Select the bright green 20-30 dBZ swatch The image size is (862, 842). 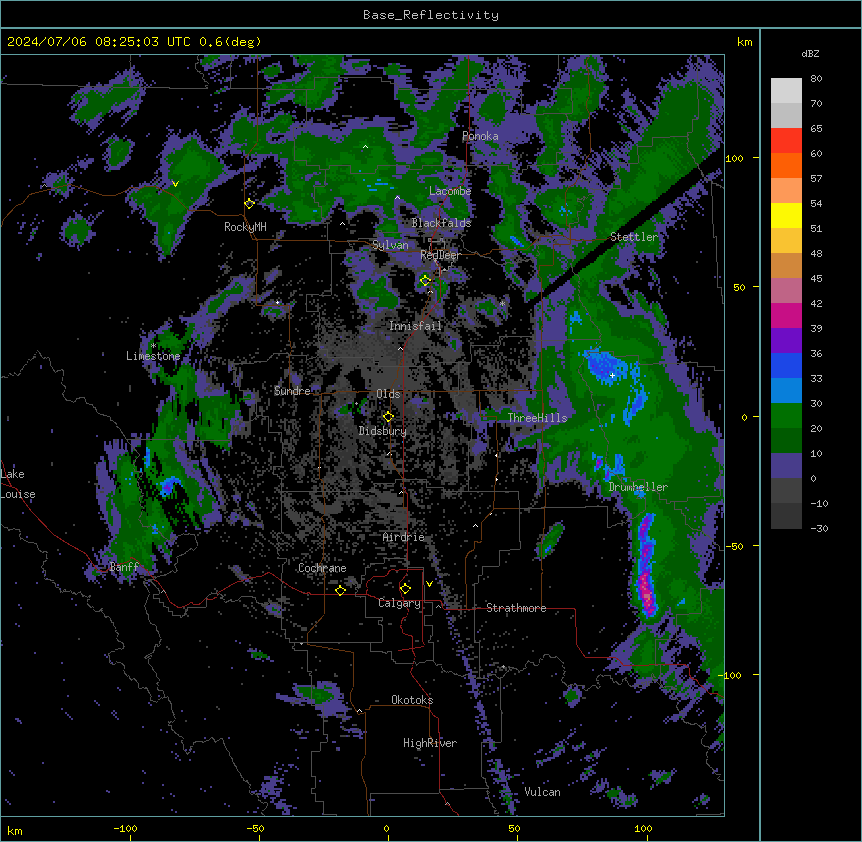coord(786,416)
